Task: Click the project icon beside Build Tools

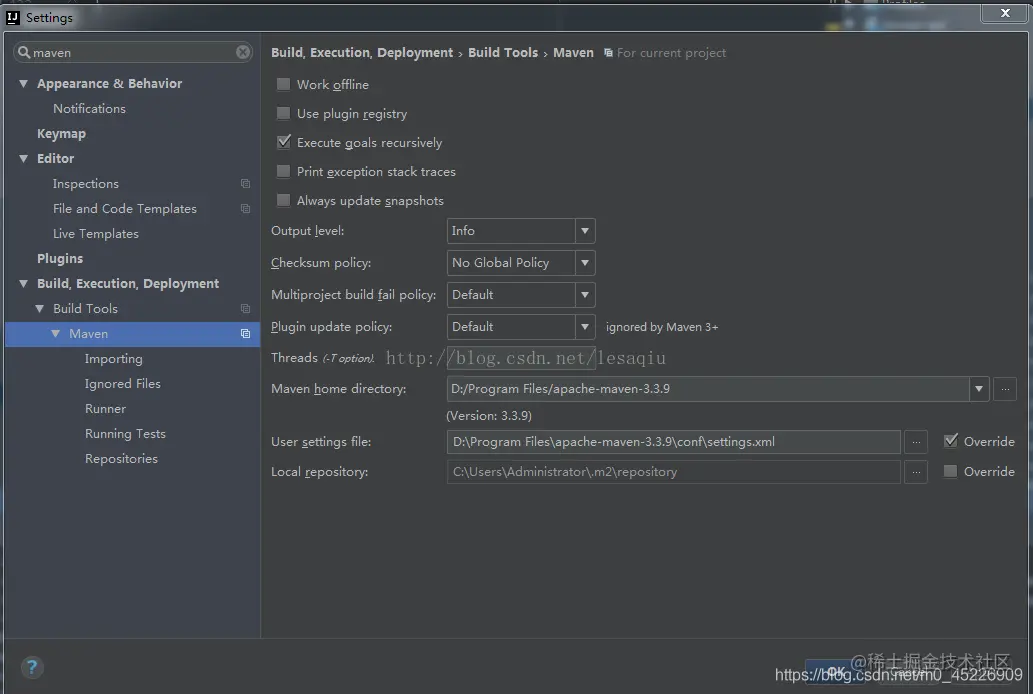Action: [x=245, y=308]
